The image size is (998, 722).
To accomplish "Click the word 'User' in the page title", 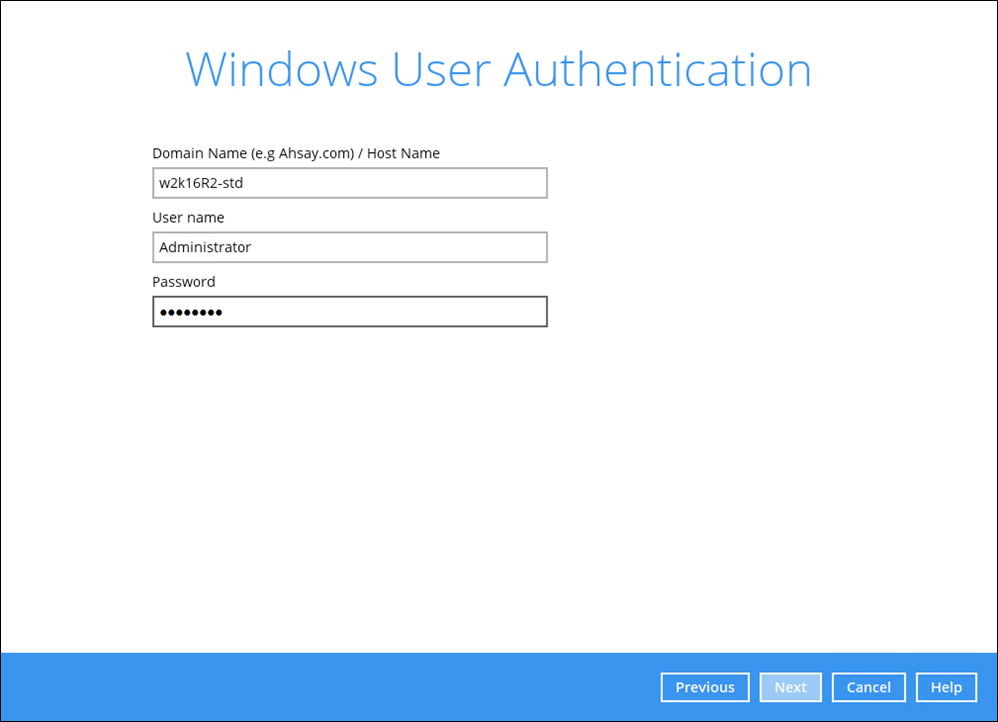I will (x=440, y=70).
